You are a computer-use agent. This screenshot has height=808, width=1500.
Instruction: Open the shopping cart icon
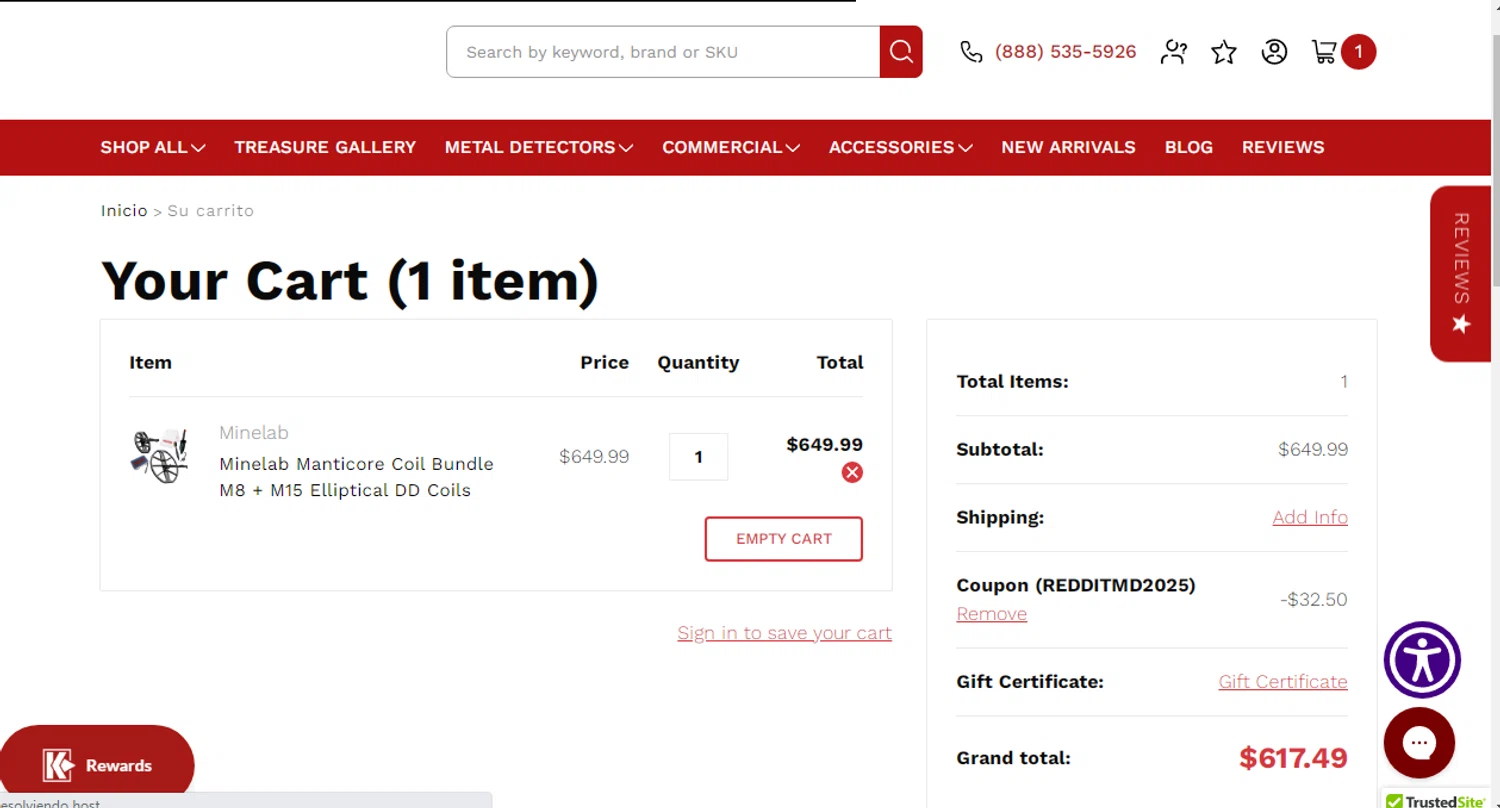(1324, 52)
